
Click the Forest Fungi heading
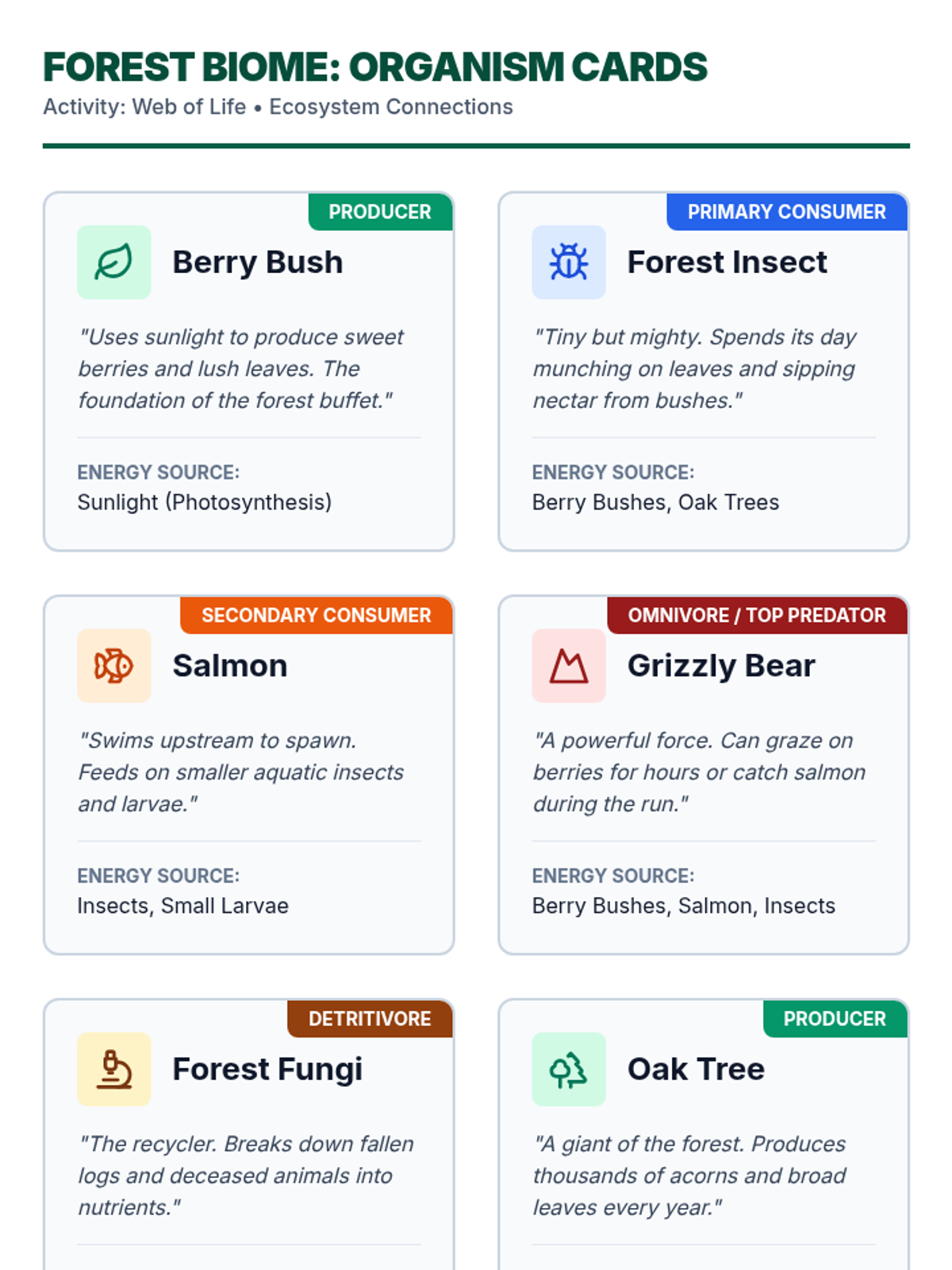[x=267, y=1068]
